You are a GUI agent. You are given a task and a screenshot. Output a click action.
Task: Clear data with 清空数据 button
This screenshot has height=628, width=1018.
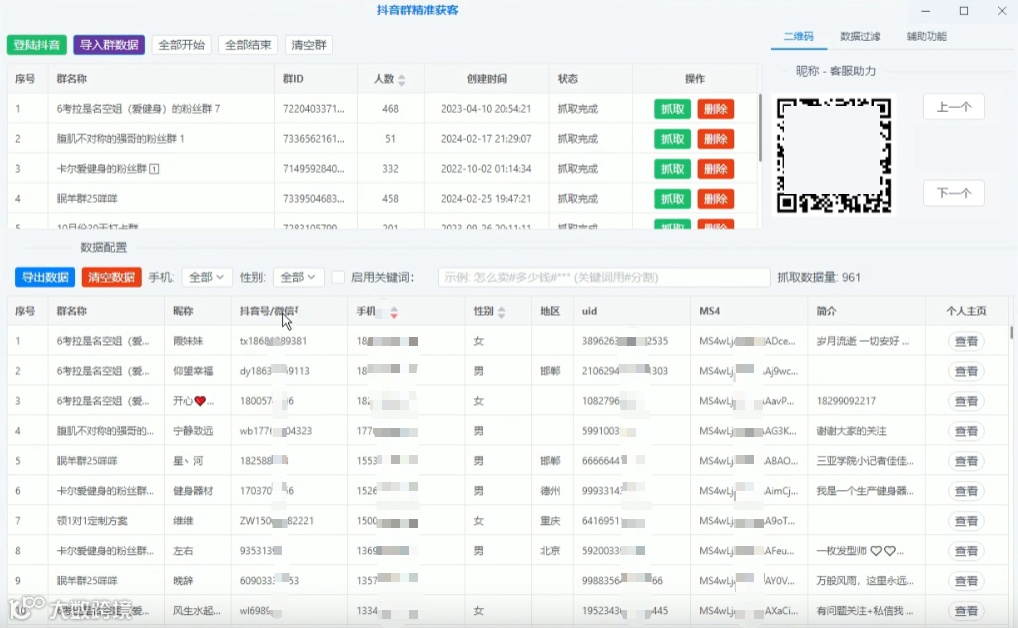[111, 277]
